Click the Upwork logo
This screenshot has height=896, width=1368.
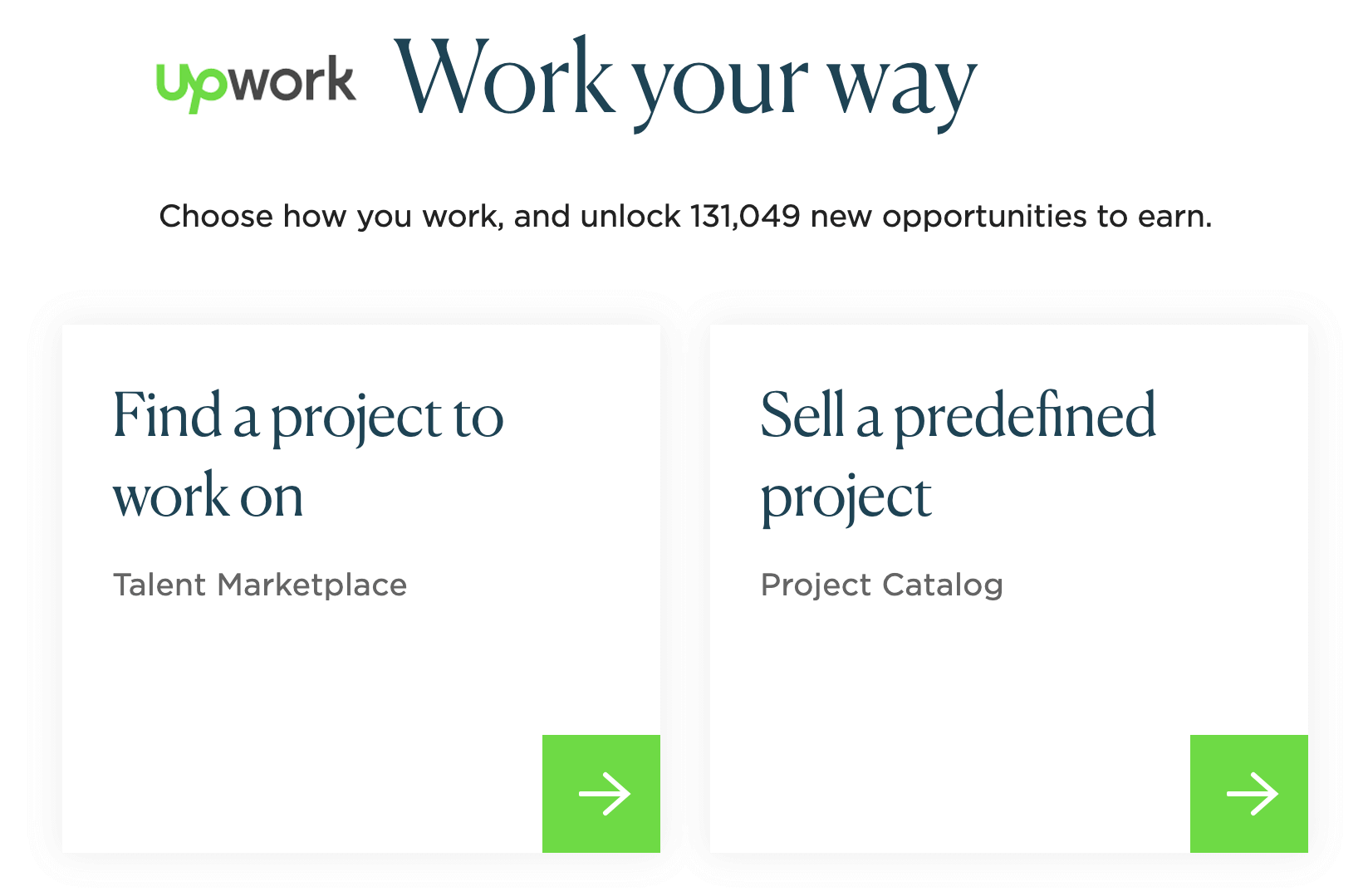(x=254, y=81)
